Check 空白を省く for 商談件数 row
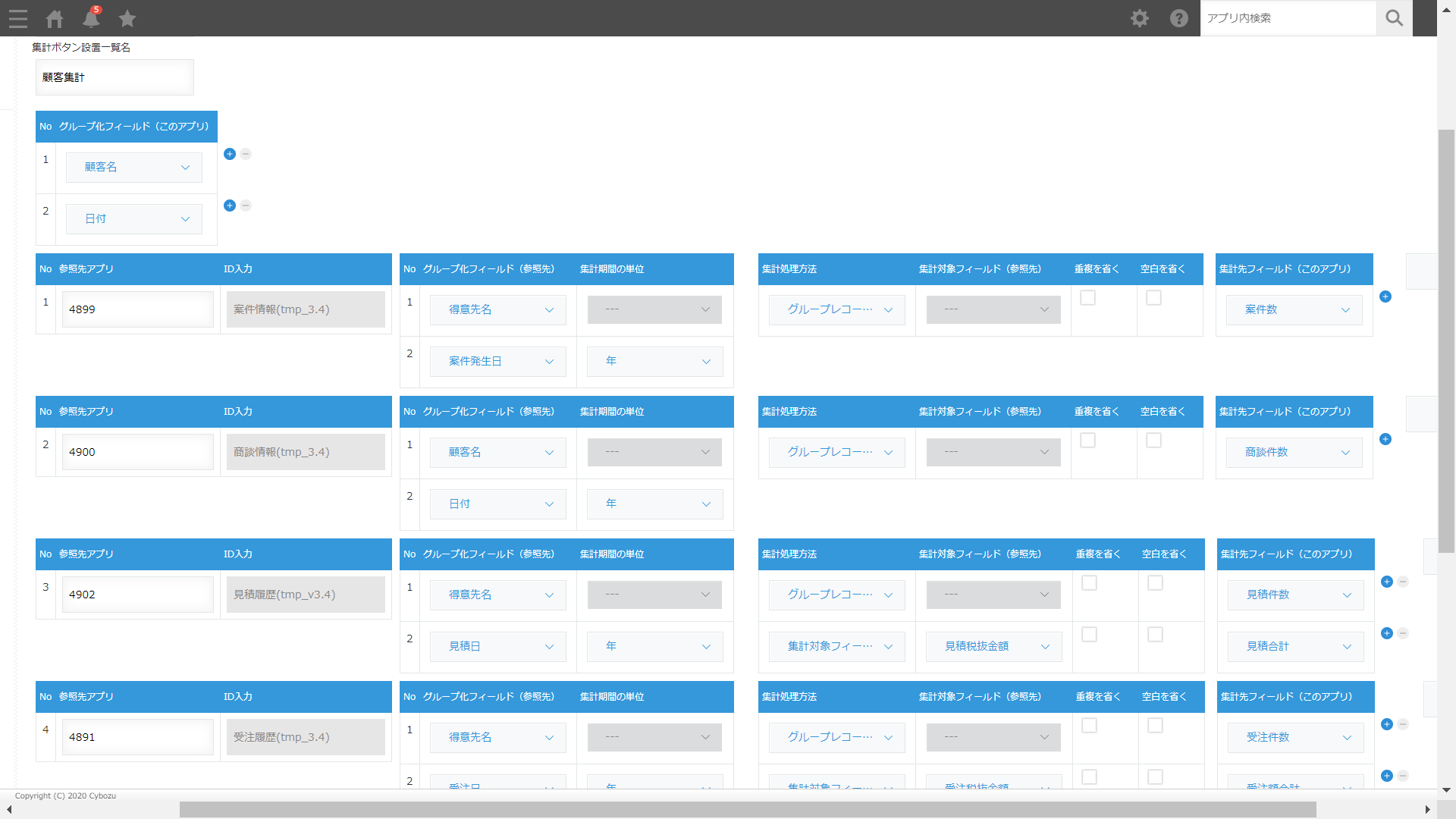 (1153, 441)
